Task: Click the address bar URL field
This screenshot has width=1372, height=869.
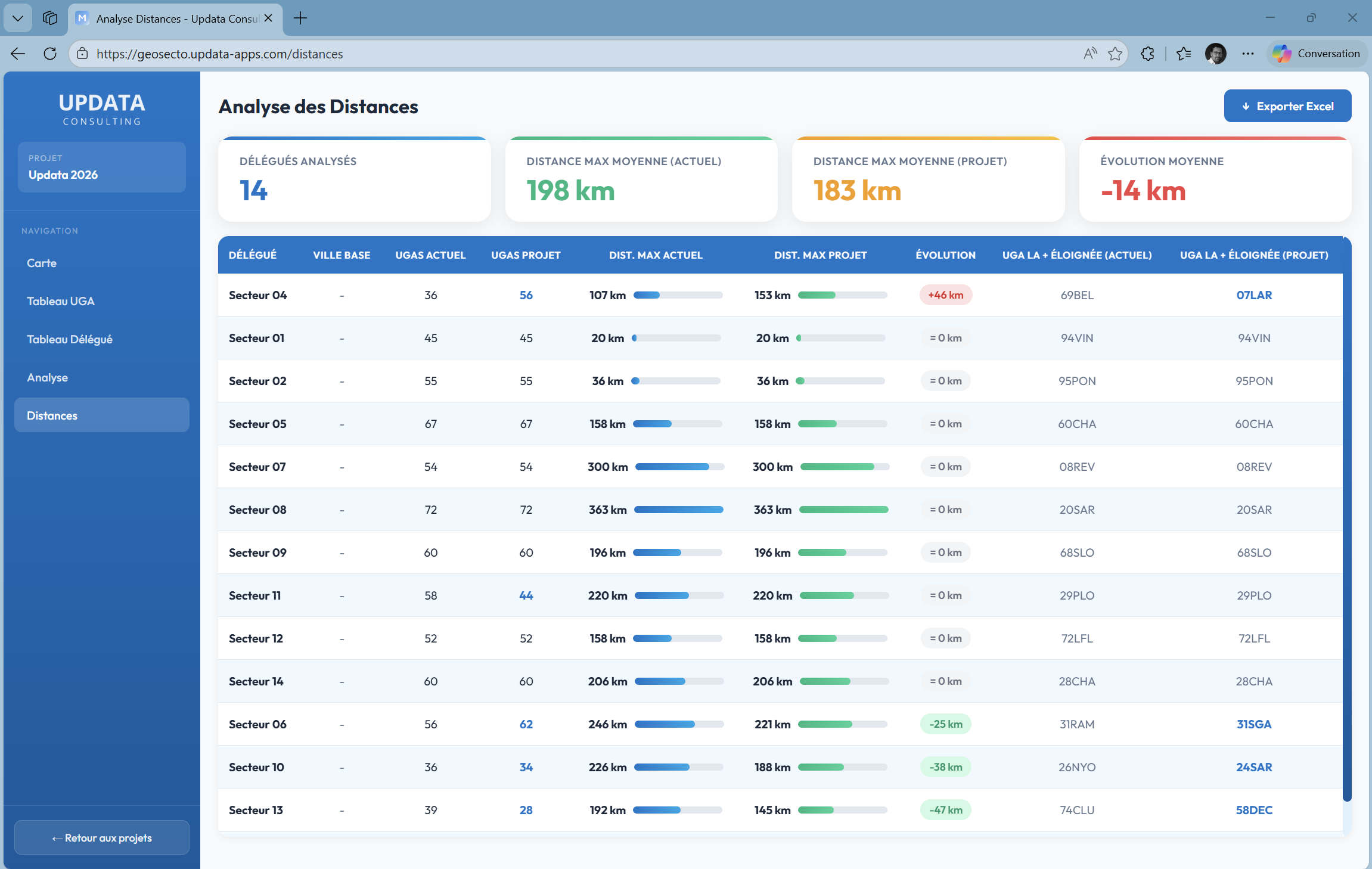Action: click(536, 54)
